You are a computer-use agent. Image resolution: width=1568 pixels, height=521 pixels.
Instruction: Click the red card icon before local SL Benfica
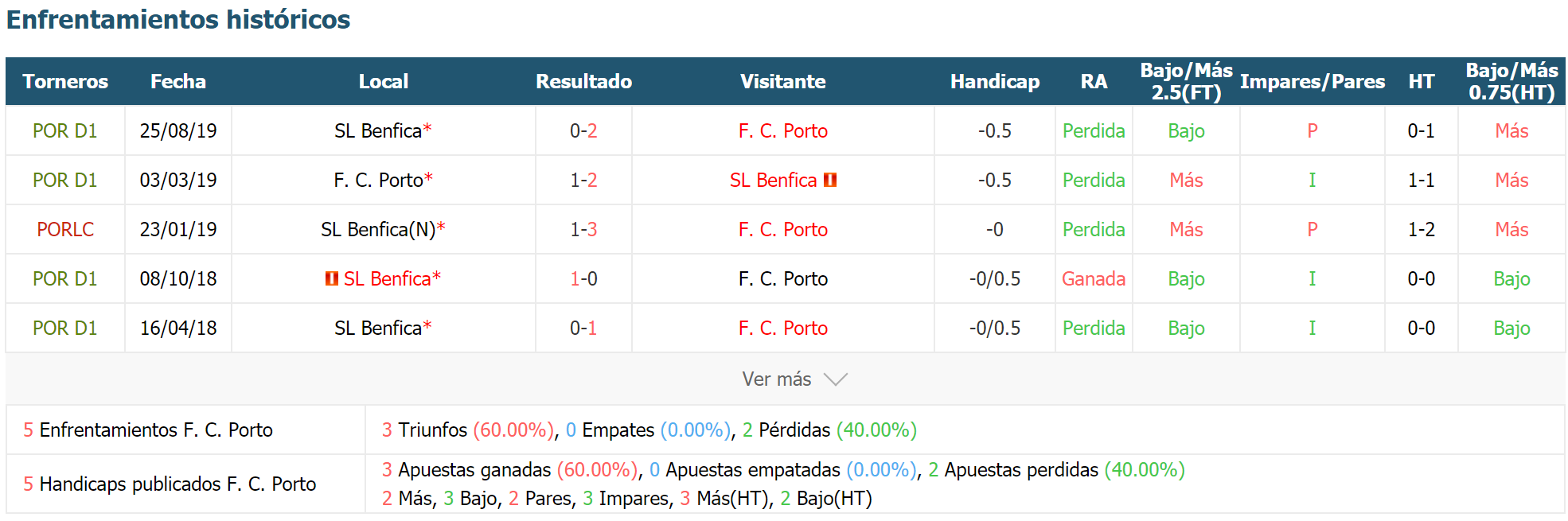(x=332, y=278)
